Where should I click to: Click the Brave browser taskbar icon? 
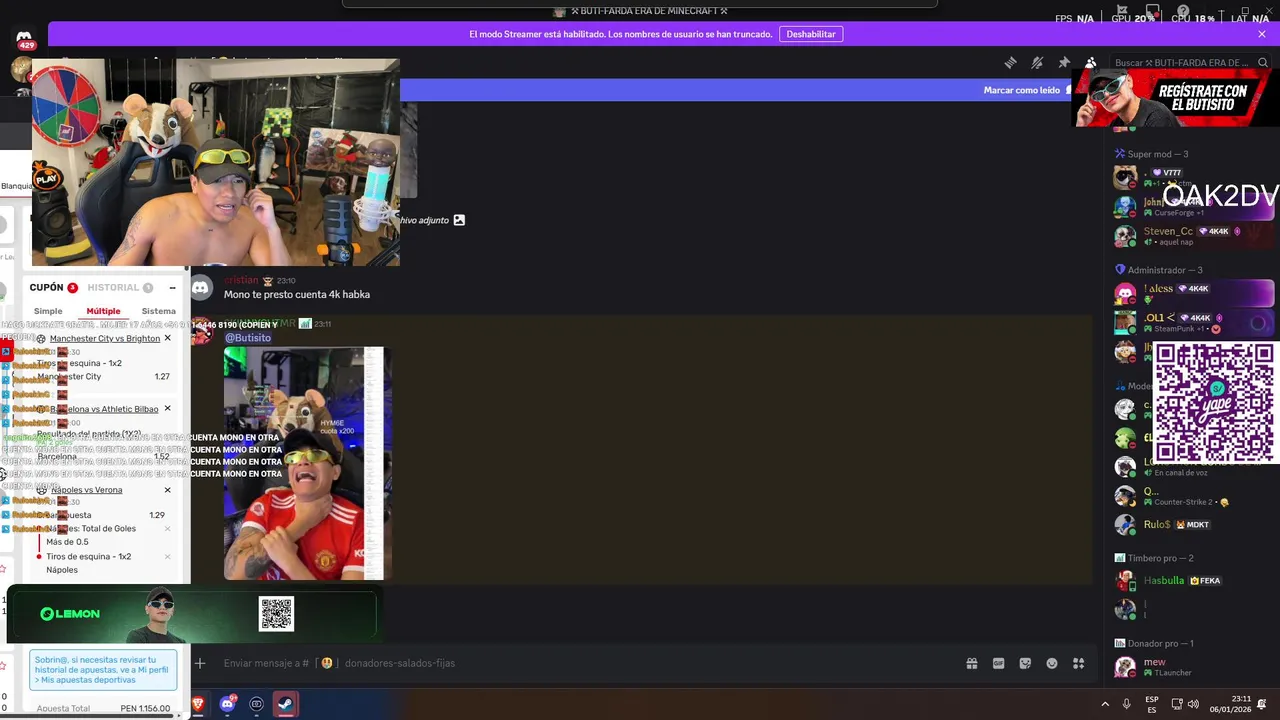[x=198, y=704]
